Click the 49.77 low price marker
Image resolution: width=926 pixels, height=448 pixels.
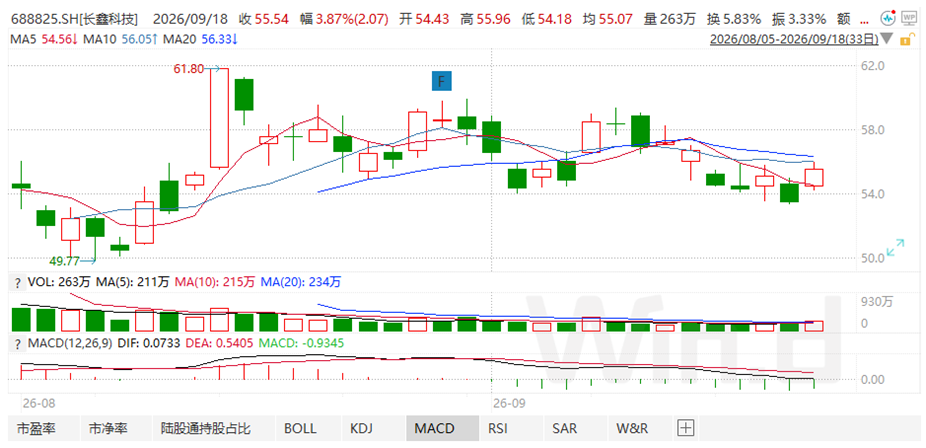click(x=64, y=259)
